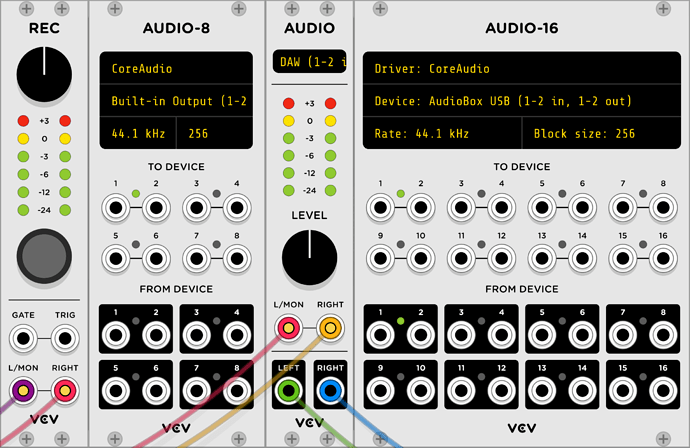Open AUDIO-16 Device: AudioBox USB selector
The width and height of the screenshot is (690, 448).
(522, 101)
